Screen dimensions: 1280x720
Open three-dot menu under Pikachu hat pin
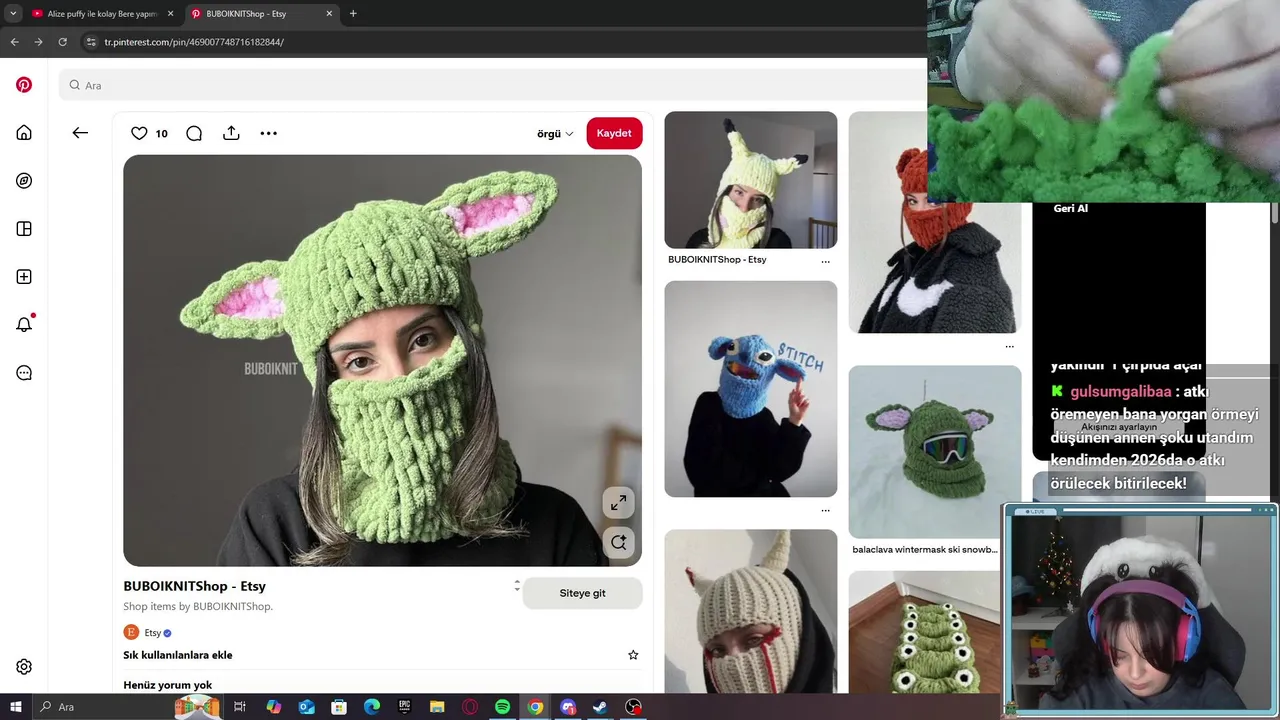(825, 261)
